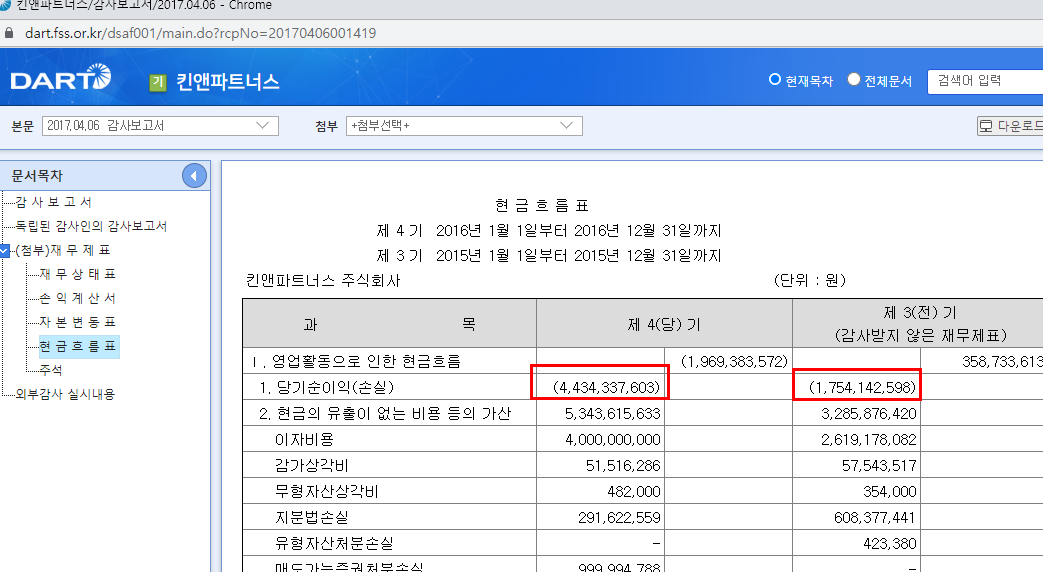Click the value 482,000
1043x572 pixels.
point(634,492)
